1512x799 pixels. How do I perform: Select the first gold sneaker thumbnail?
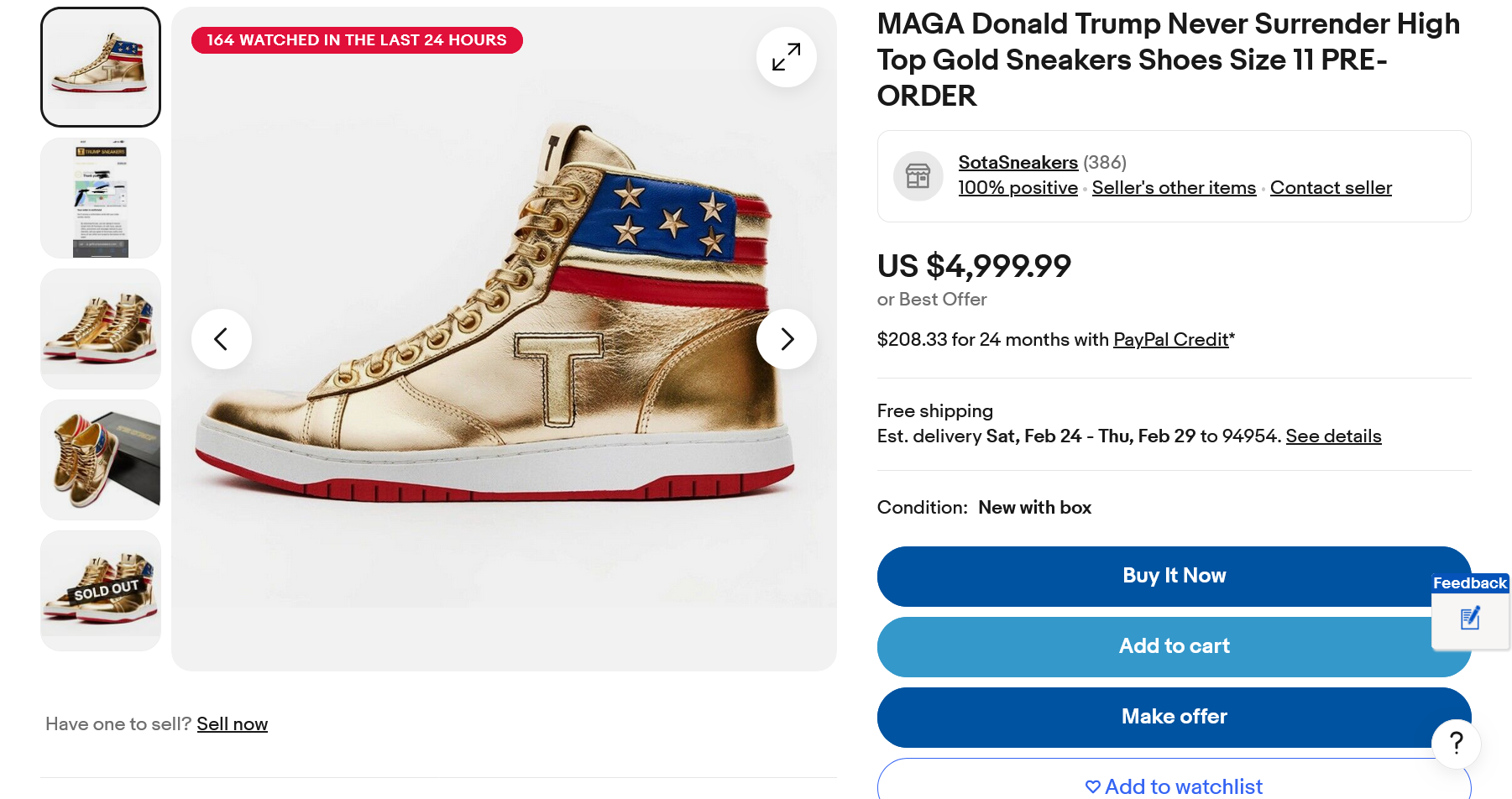[x=101, y=67]
